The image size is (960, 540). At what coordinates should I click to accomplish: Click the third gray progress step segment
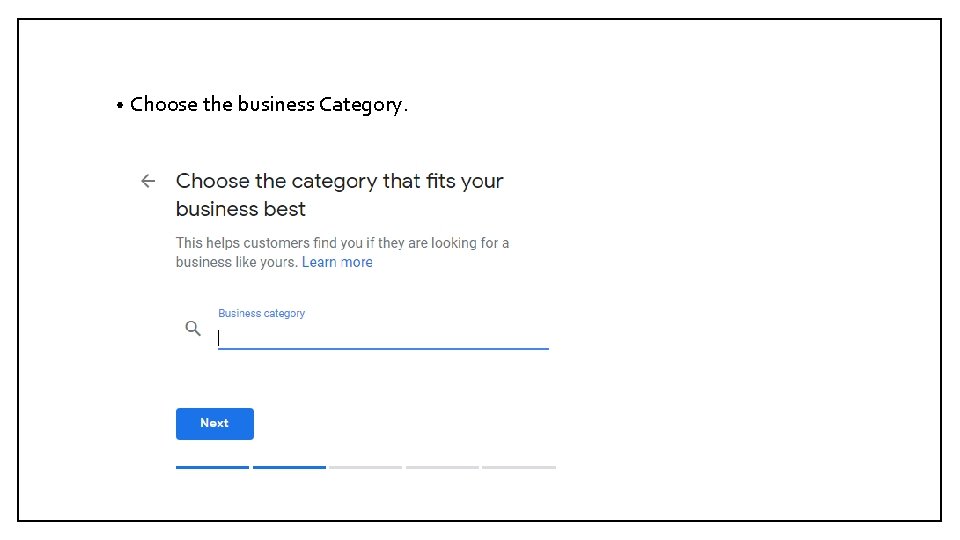(365, 467)
